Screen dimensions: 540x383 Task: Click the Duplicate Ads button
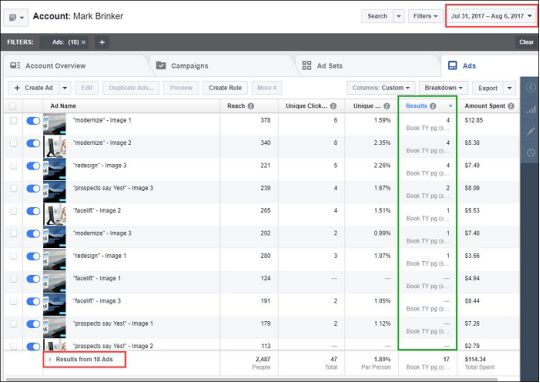[x=131, y=88]
